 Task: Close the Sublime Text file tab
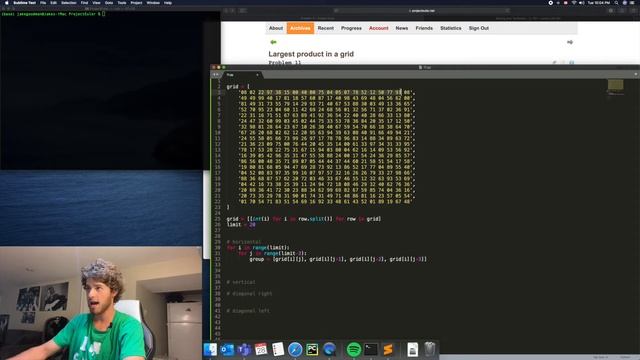pyautogui.click(x=257, y=75)
